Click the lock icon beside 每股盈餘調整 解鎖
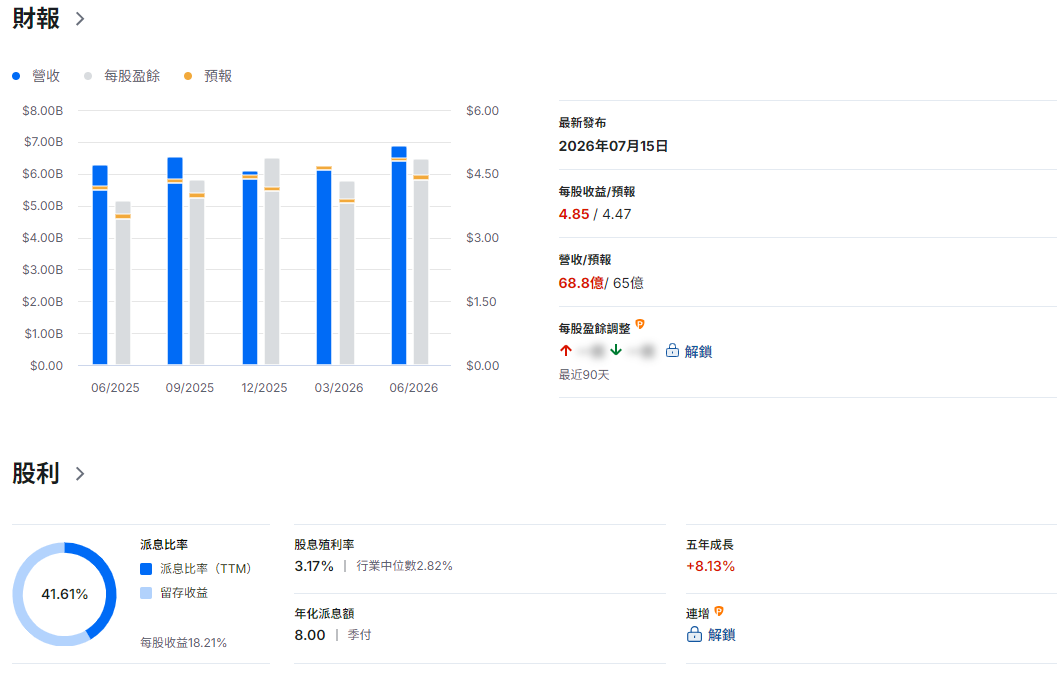This screenshot has height=673, width=1064. (x=672, y=350)
